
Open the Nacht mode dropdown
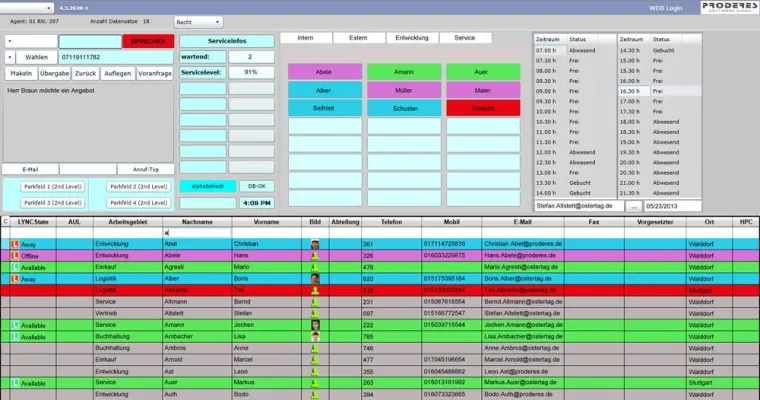[198, 22]
